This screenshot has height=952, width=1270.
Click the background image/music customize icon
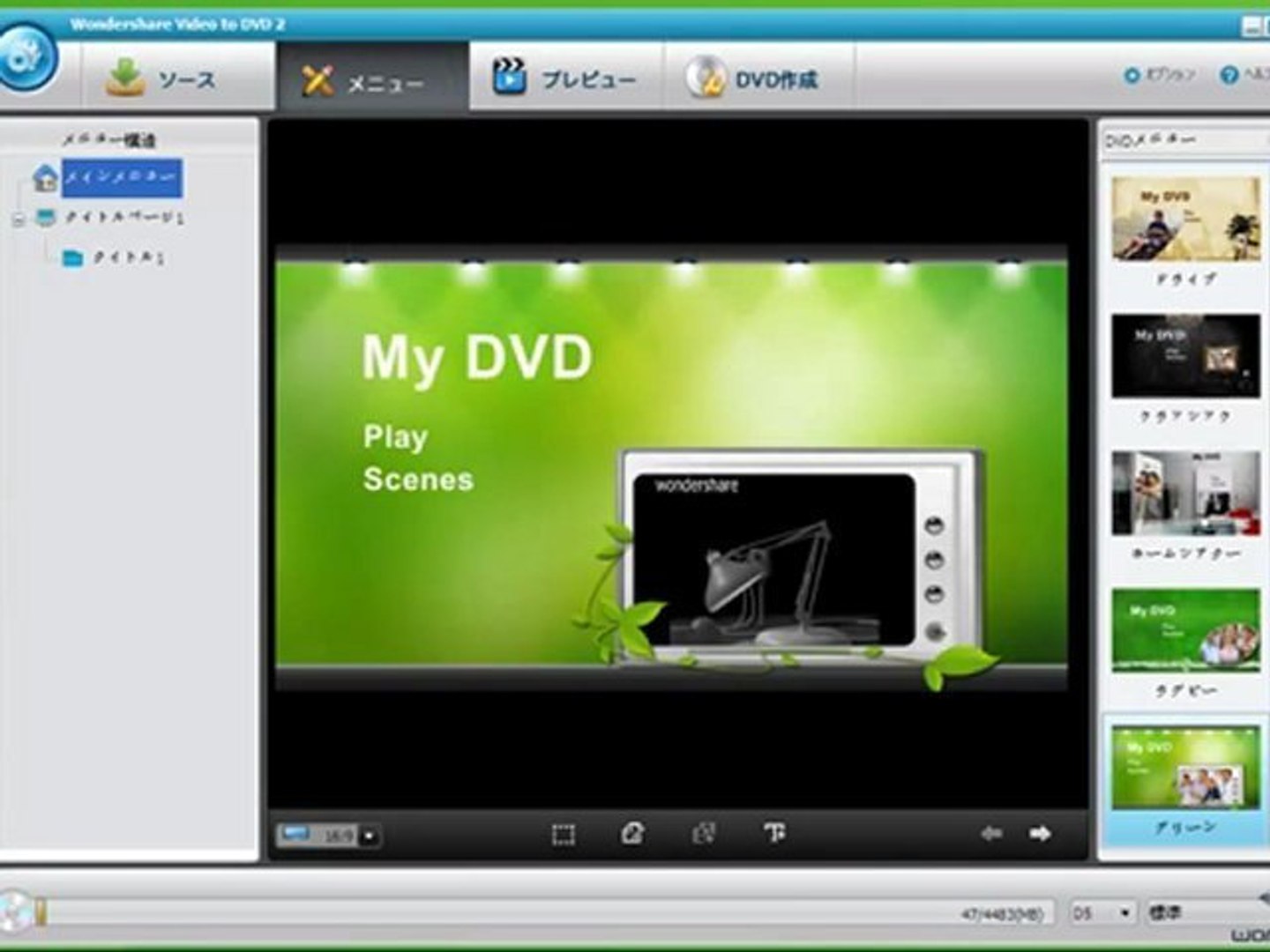click(632, 833)
